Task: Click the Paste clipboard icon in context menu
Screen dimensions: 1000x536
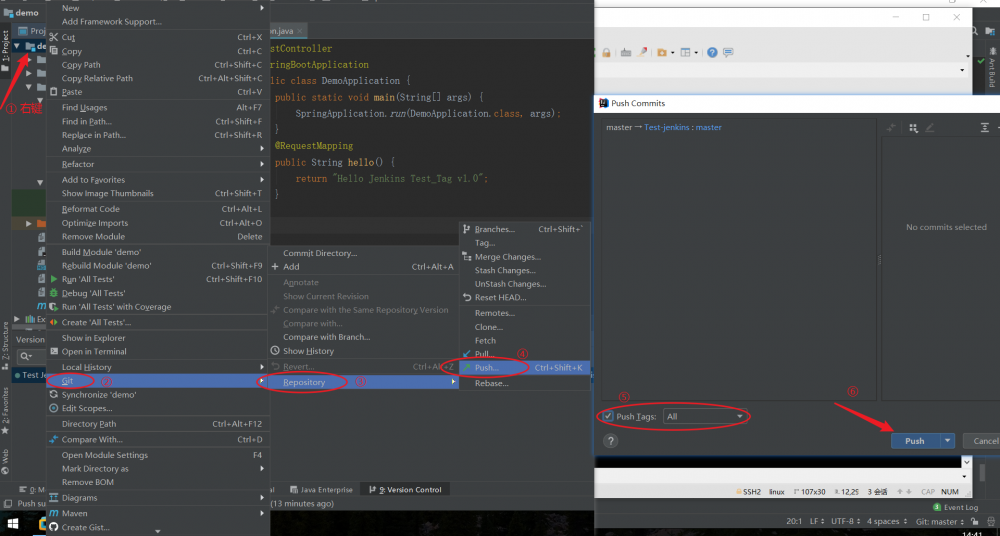Action: 54,92
